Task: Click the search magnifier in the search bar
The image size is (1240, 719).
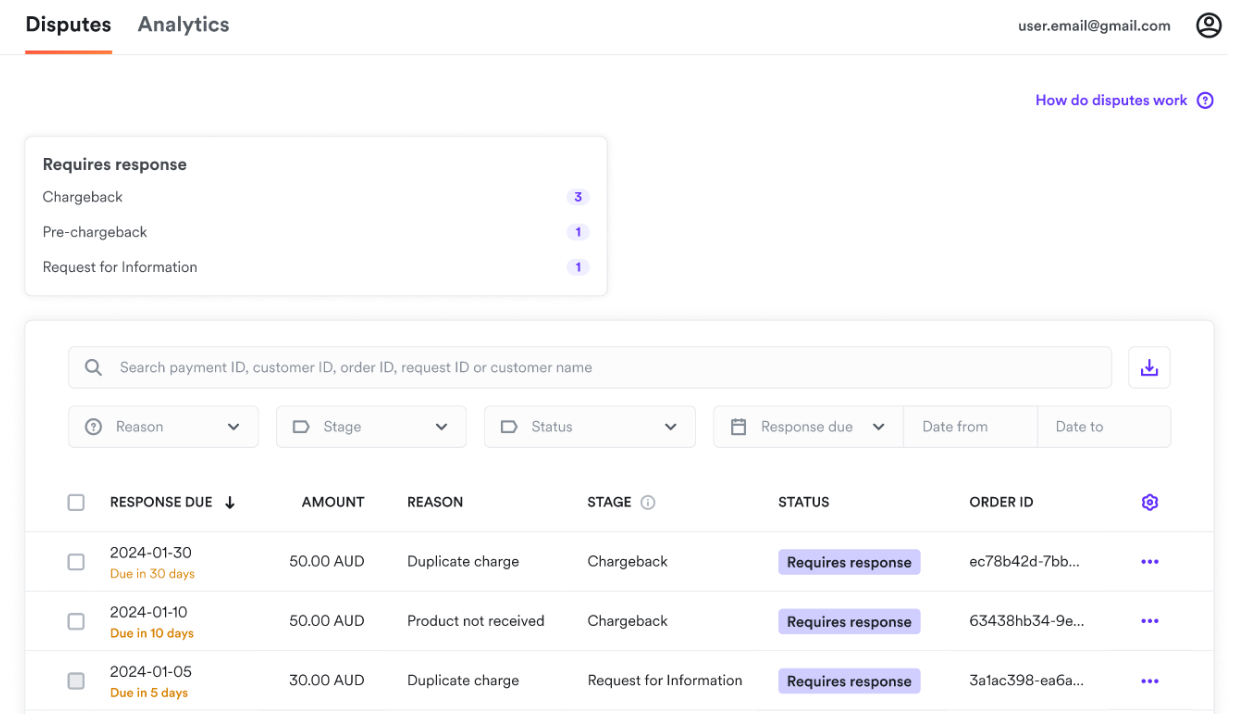Action: tap(92, 367)
